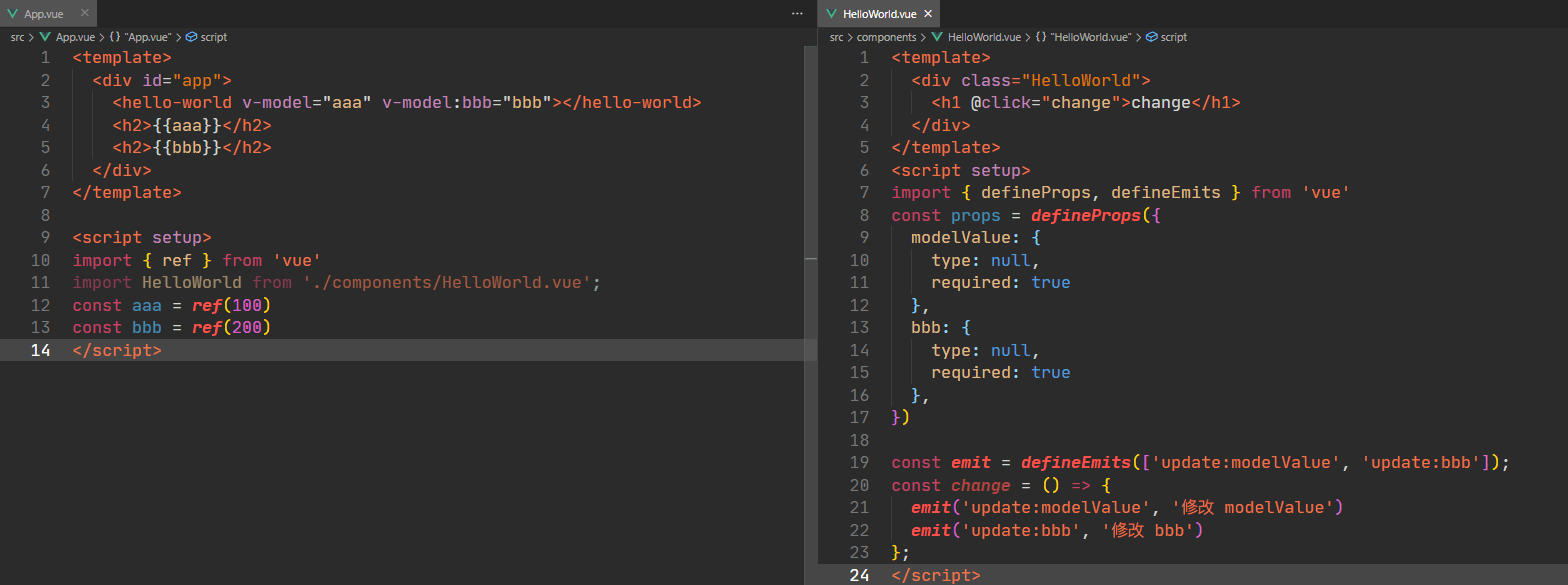This screenshot has height=585, width=1568.
Task: Click defineProps( call on line 8
Action: click(1091, 215)
